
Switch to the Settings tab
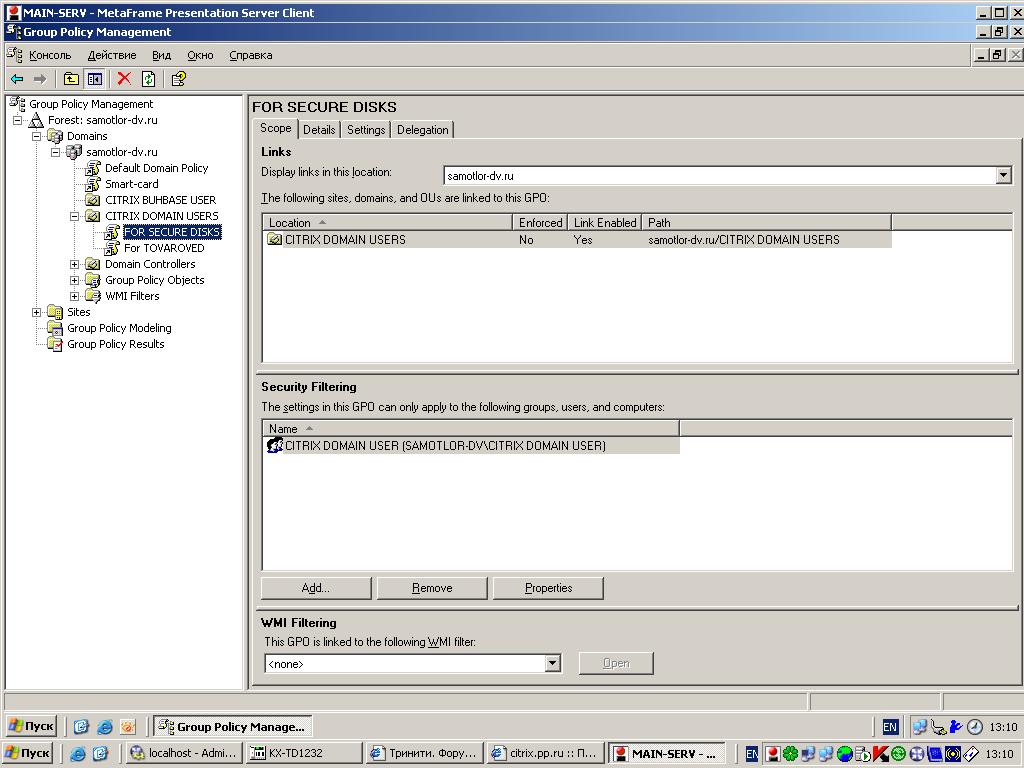(366, 130)
